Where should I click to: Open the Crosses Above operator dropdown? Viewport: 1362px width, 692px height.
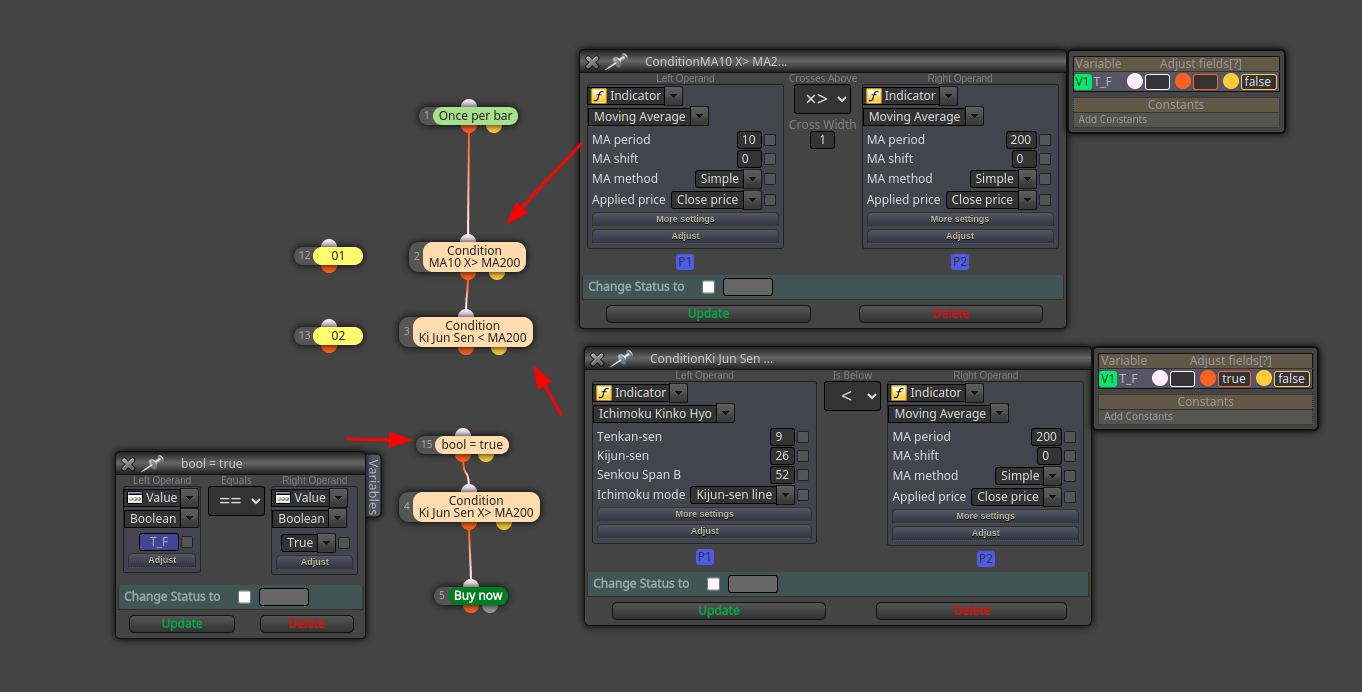(x=822, y=99)
